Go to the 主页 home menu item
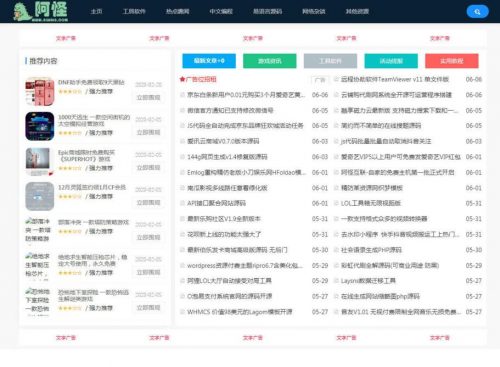 96,11
